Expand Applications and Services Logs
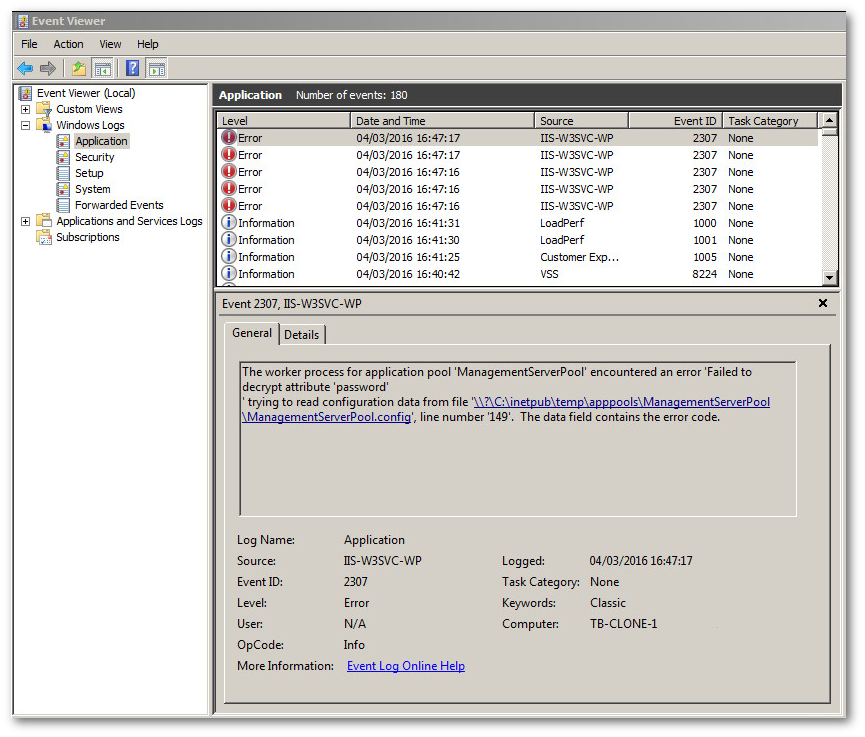Viewport: 865px width, 737px height. 24,220
